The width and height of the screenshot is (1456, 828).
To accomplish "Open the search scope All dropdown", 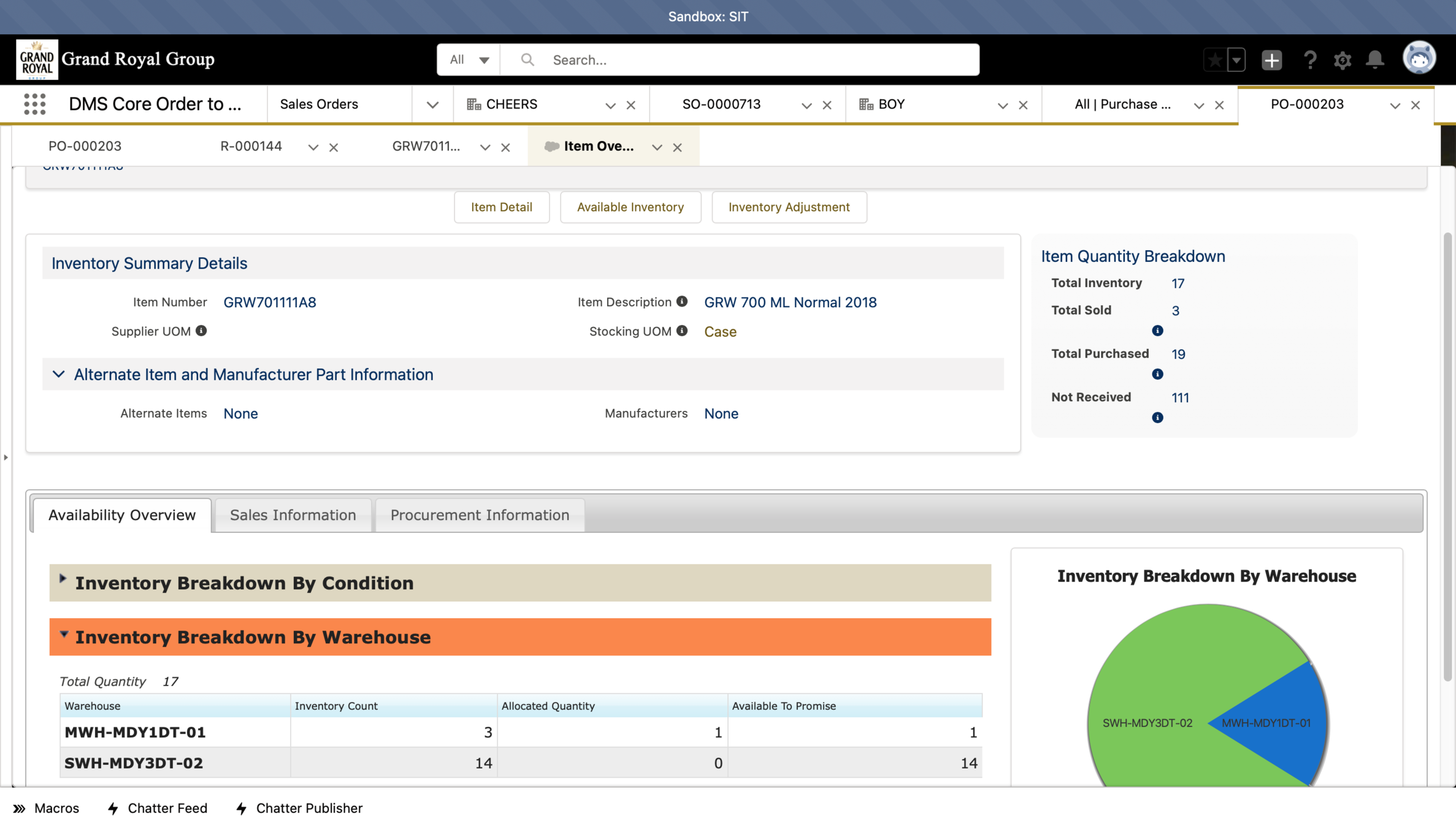I will [x=469, y=59].
